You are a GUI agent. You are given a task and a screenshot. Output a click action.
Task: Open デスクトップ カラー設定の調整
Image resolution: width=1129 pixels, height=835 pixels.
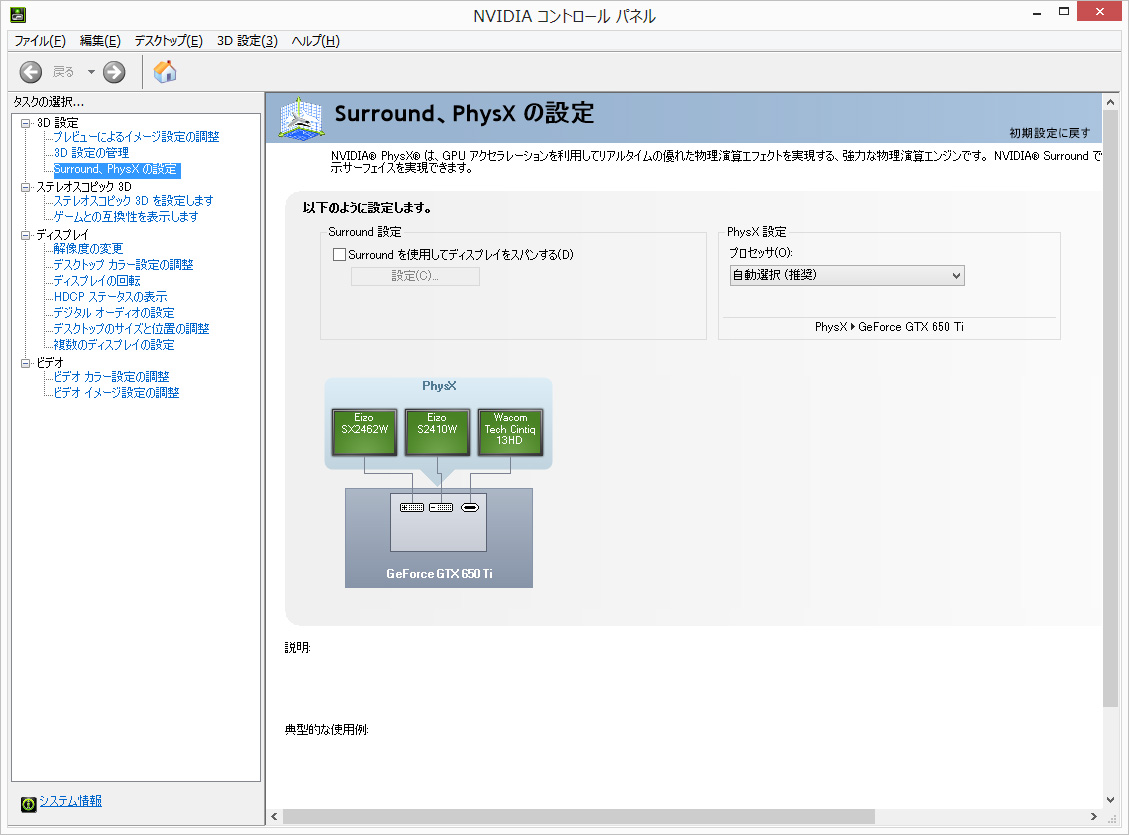123,265
